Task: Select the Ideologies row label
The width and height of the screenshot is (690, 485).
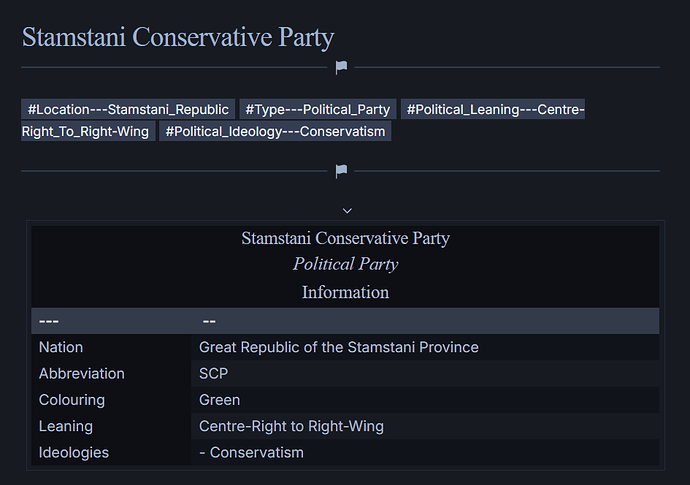Action: (x=74, y=452)
